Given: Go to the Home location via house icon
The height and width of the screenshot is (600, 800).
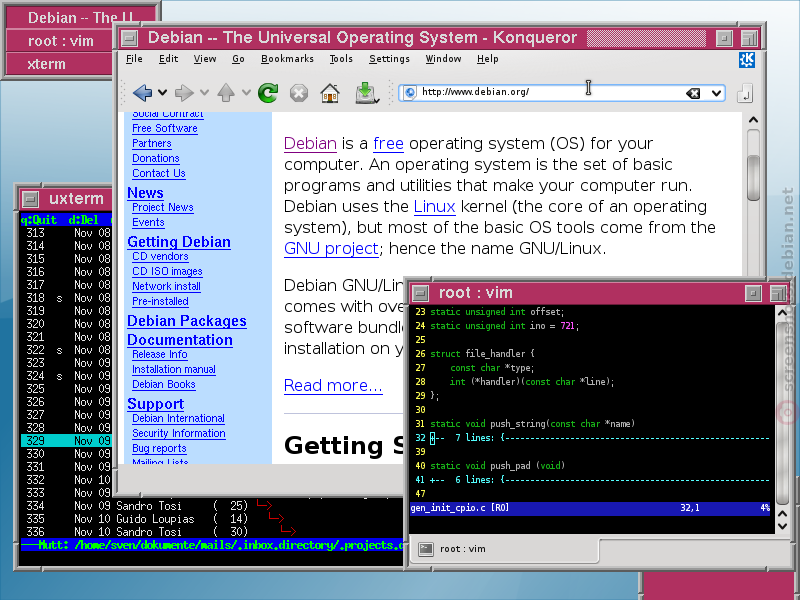Looking at the screenshot, I should coord(330,93).
